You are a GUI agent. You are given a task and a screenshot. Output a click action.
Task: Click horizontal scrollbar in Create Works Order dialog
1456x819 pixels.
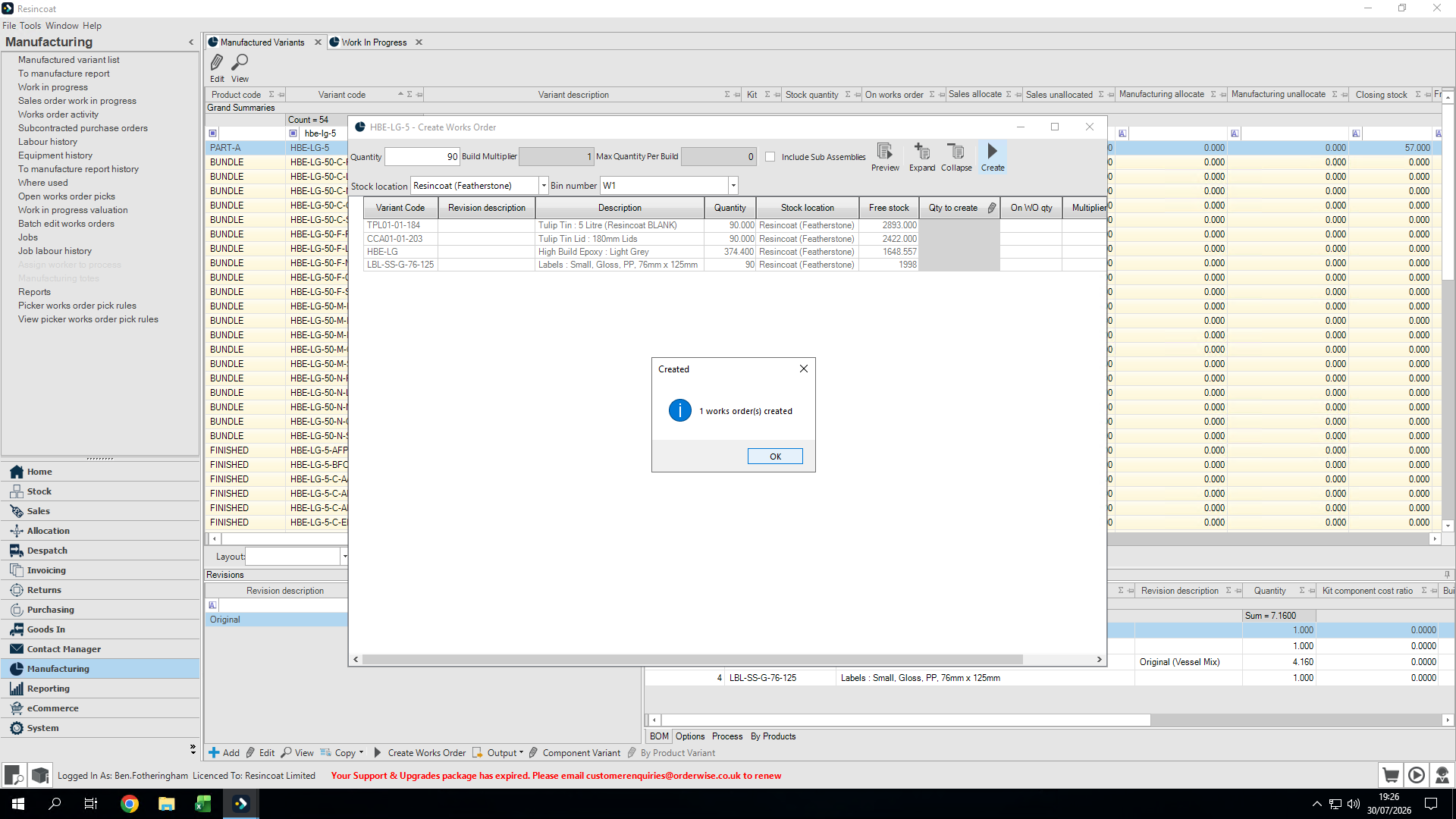[x=692, y=660]
